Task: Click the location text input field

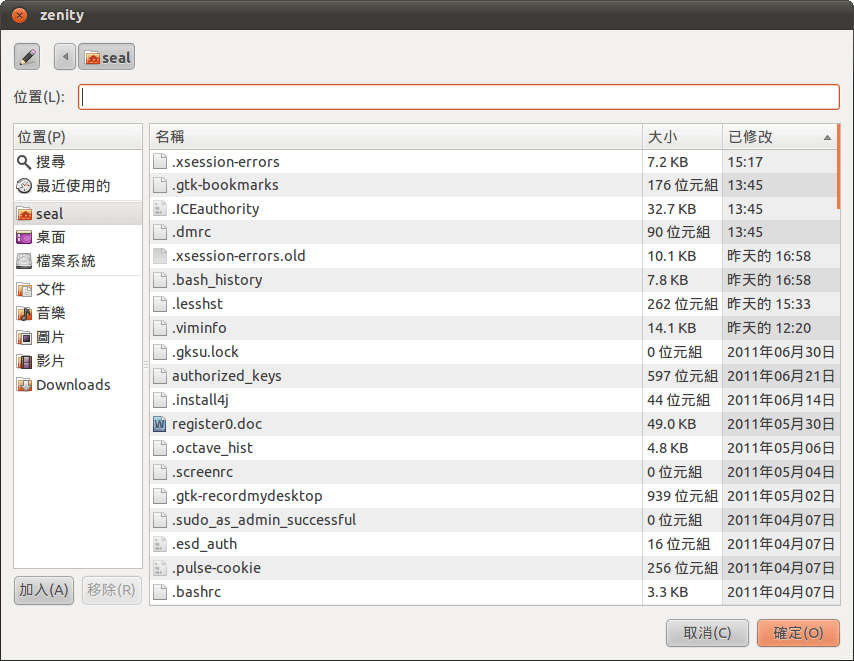Action: [458, 97]
